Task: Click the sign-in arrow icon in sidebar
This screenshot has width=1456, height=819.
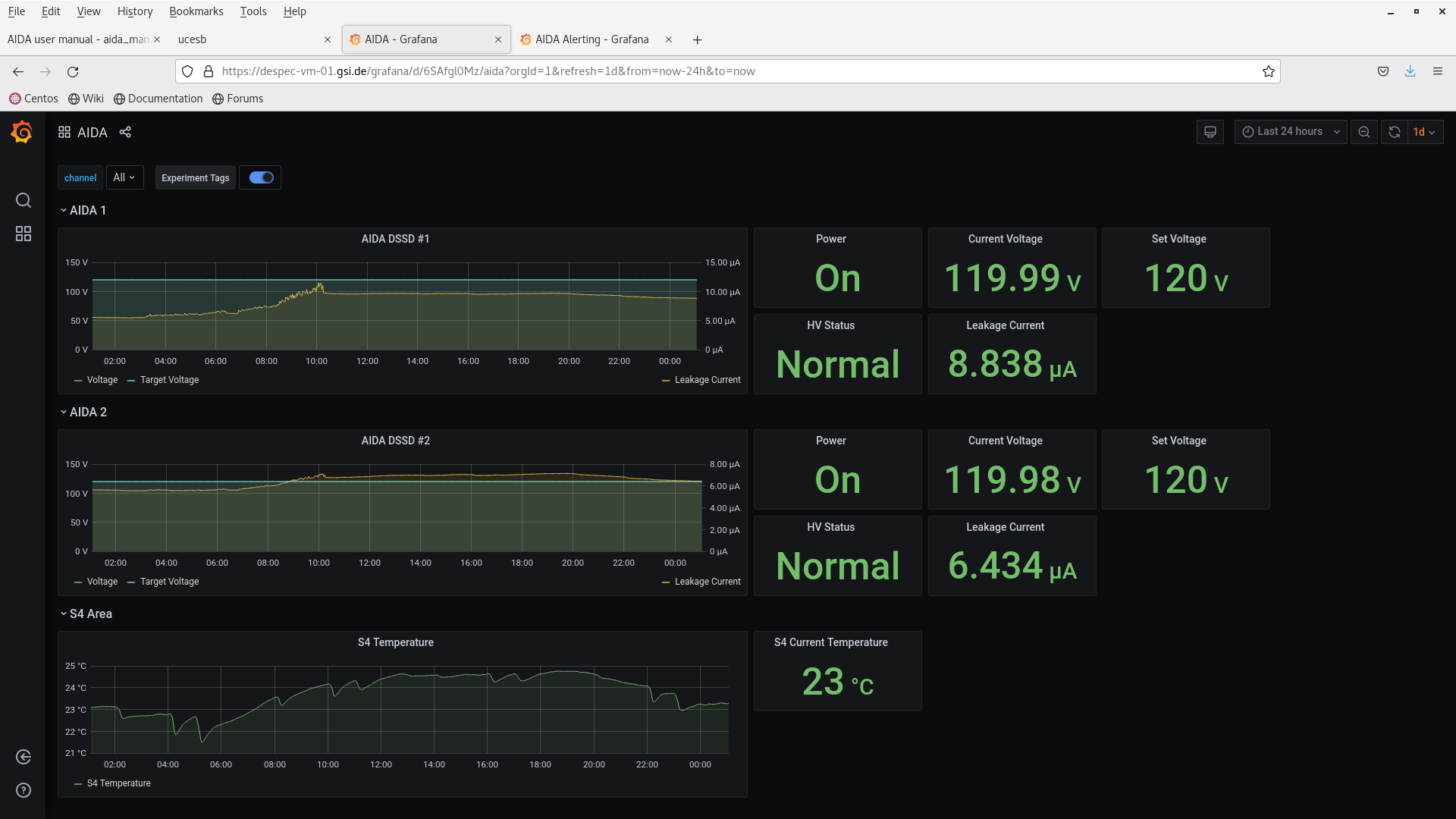Action: (24, 757)
